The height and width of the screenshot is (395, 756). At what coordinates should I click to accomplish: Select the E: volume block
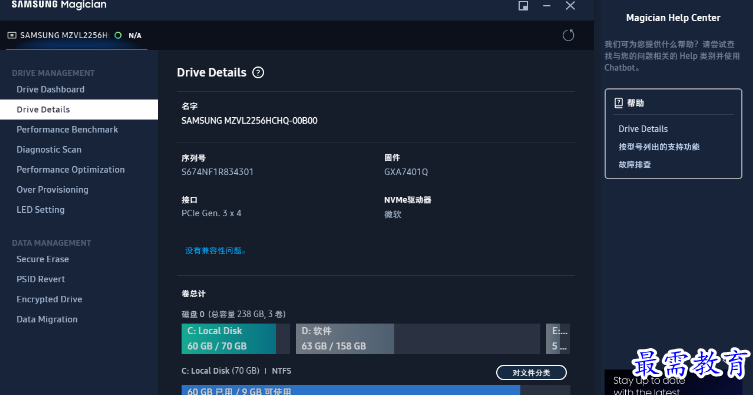point(558,339)
